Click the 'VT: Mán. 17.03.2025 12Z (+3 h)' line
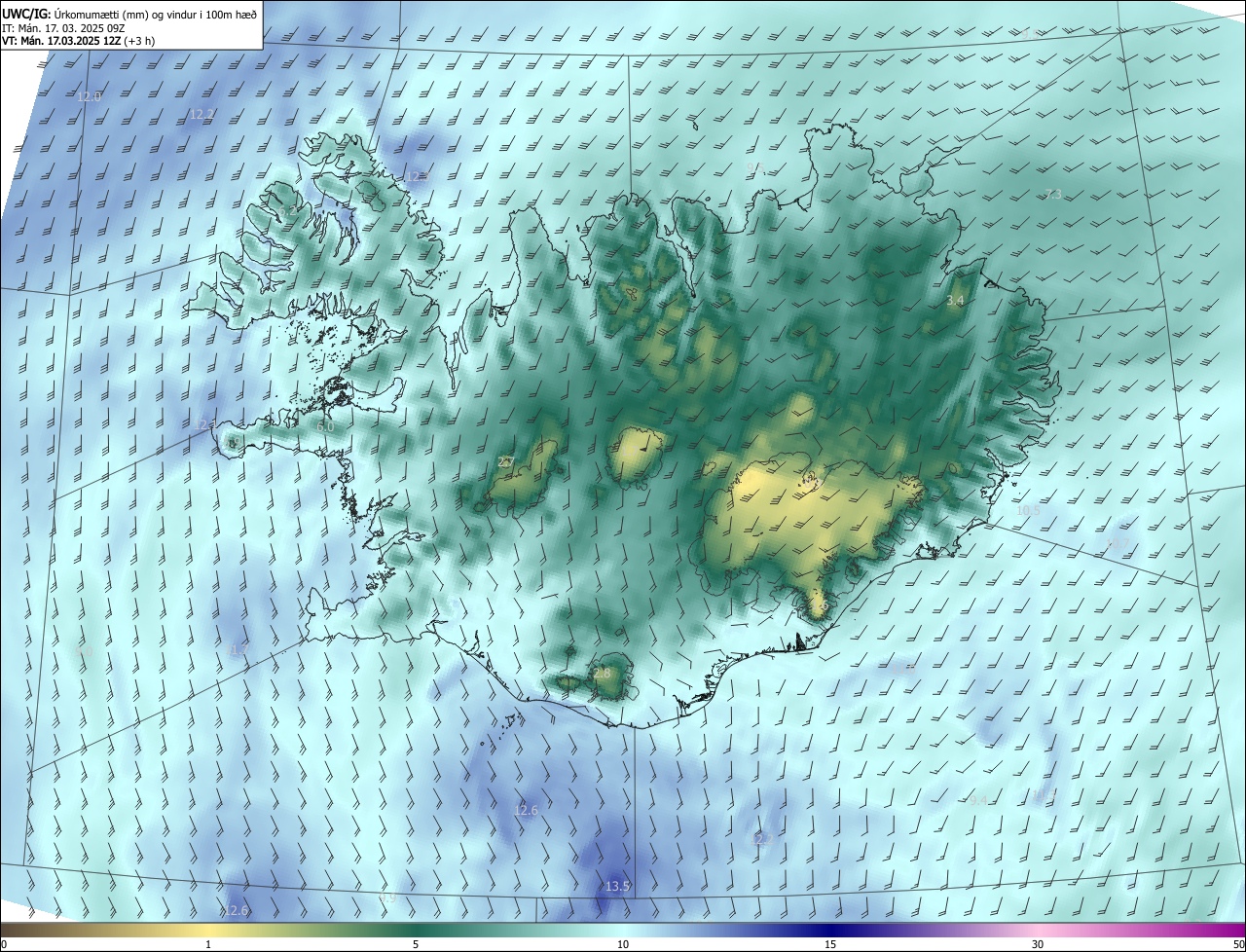Screen dimensions: 1246x952 (78, 41)
